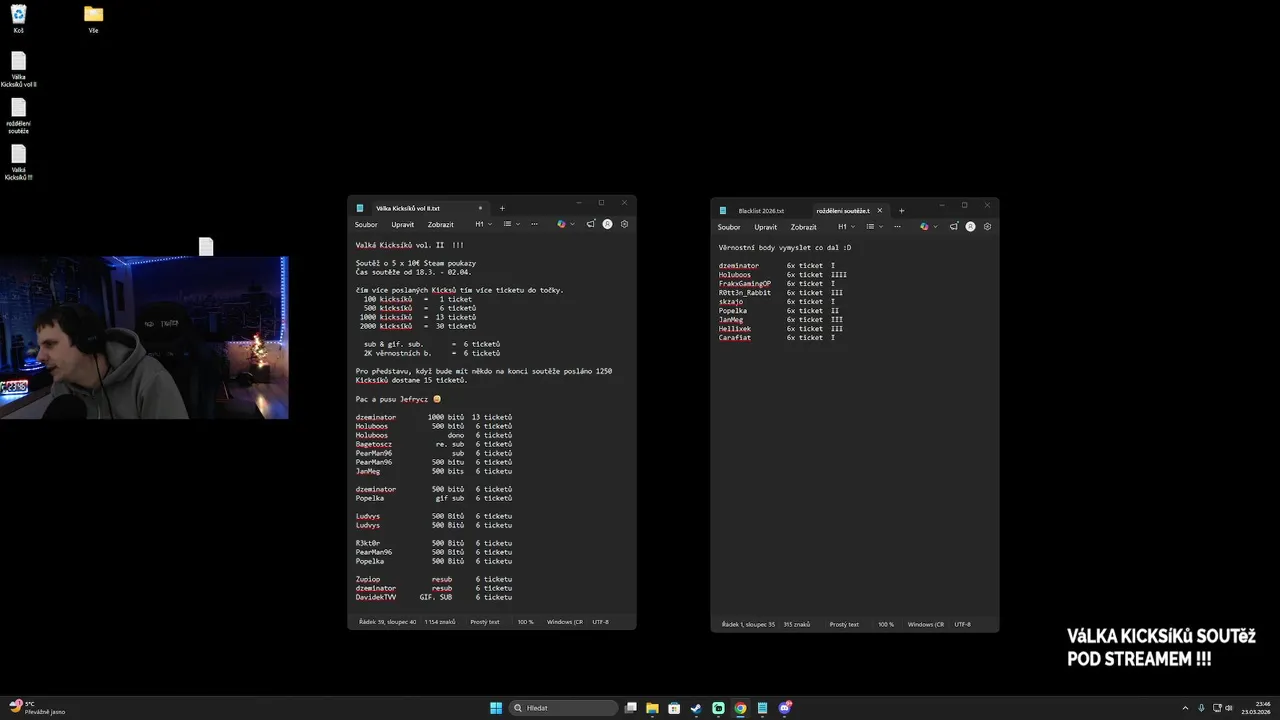Close the rozdělení soutěže.t tab
Viewport: 1280px width, 720px height.
pyautogui.click(x=880, y=211)
